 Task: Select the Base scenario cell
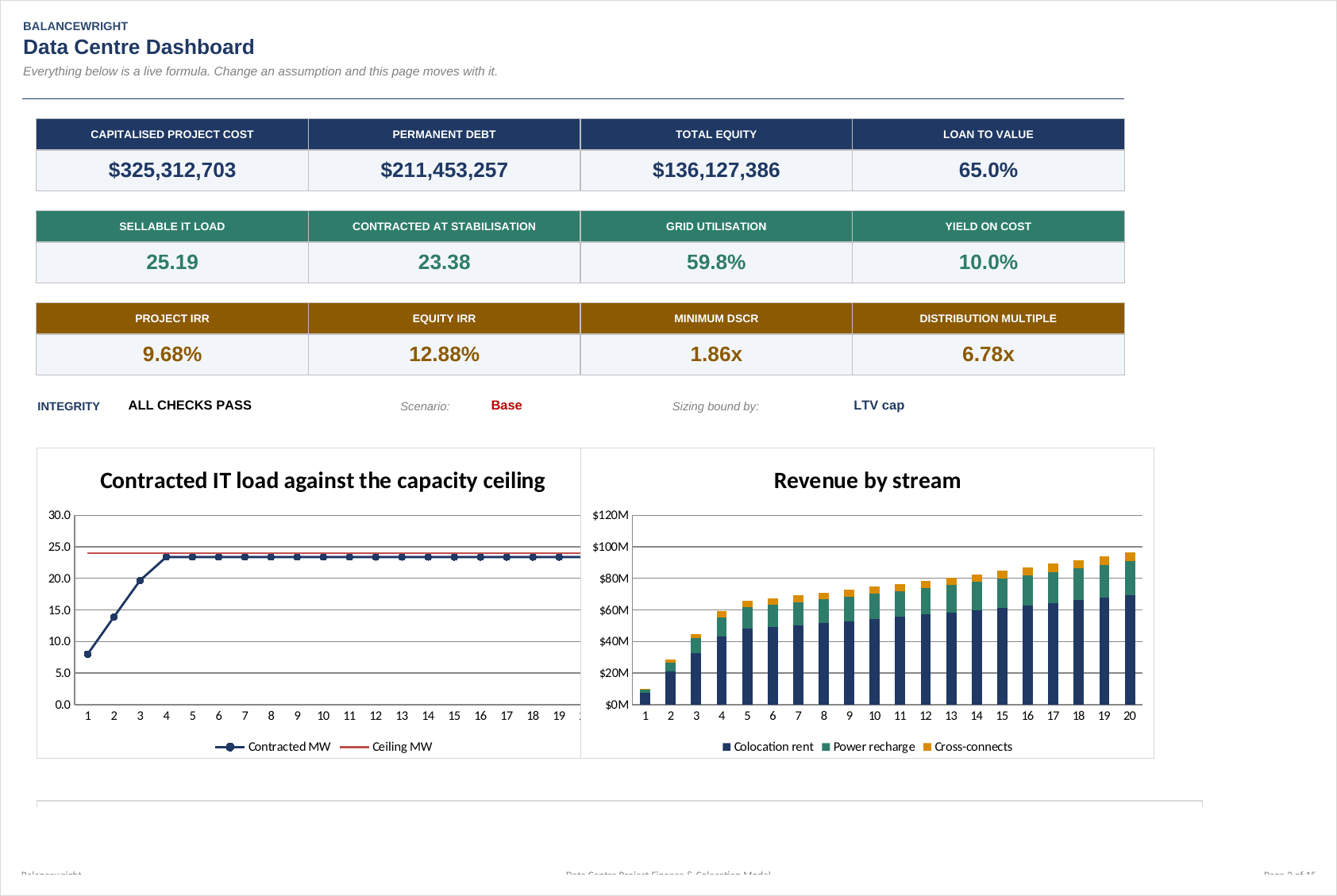tap(507, 406)
